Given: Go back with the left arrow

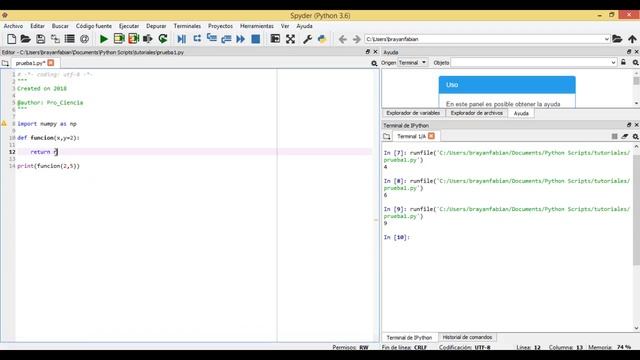Looking at the screenshot, I should pos(342,39).
